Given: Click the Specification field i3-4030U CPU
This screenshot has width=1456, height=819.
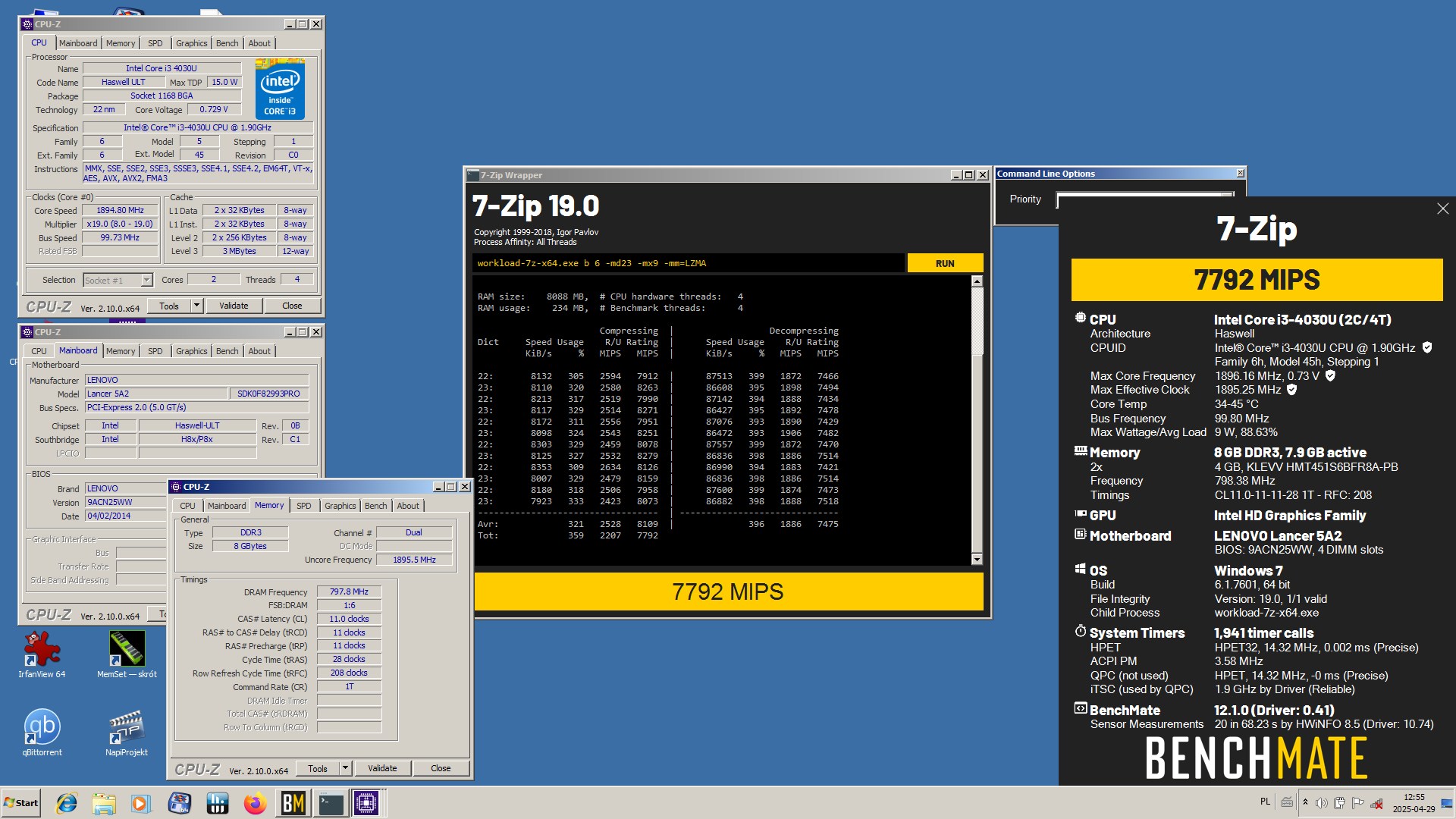Looking at the screenshot, I should (197, 127).
